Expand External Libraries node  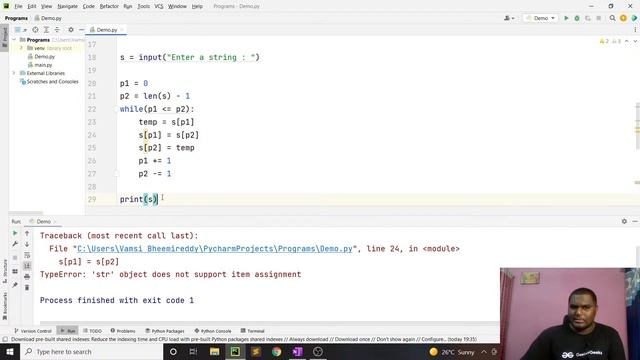pos(14,73)
